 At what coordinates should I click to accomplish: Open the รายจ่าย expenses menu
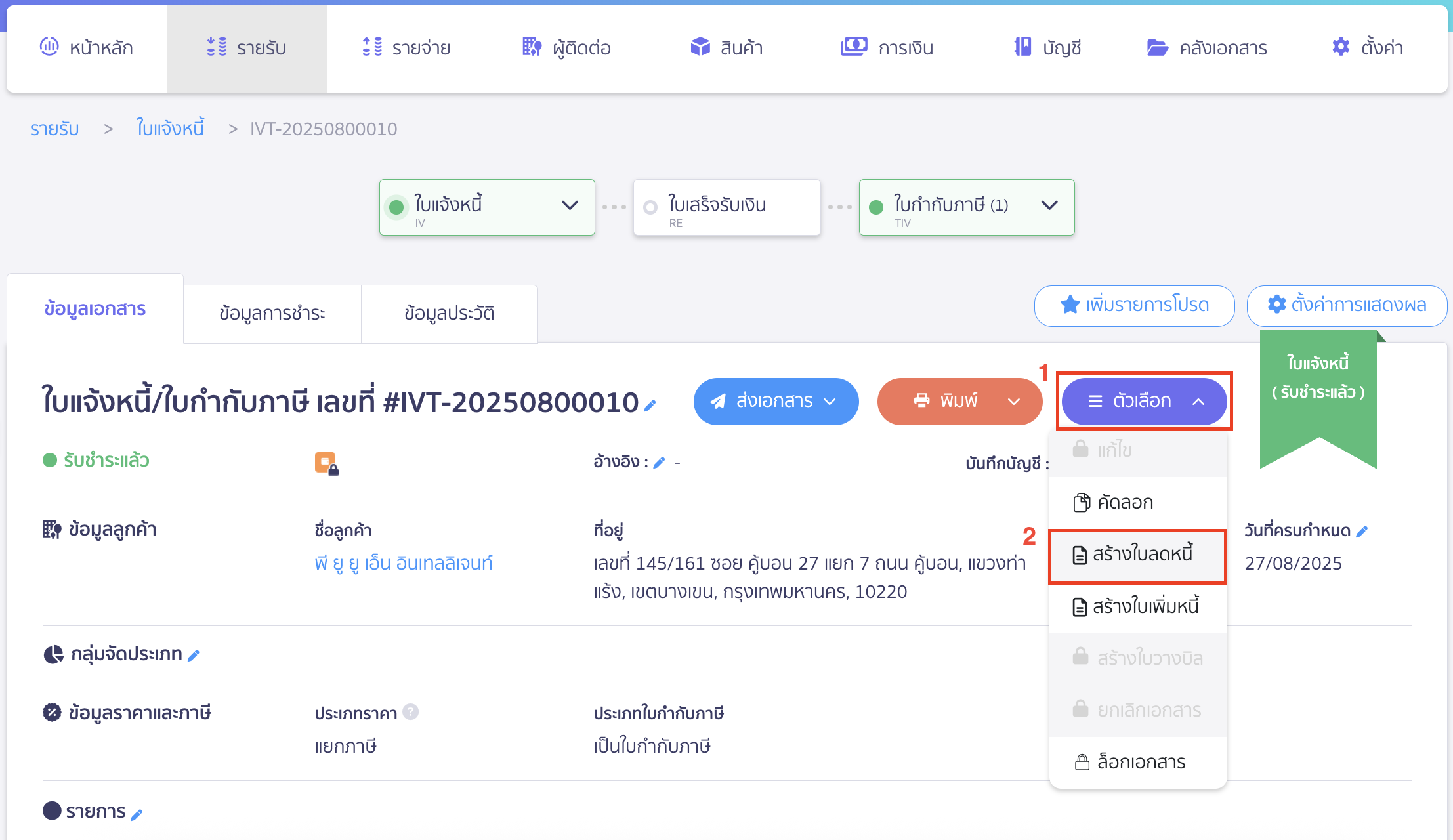406,48
